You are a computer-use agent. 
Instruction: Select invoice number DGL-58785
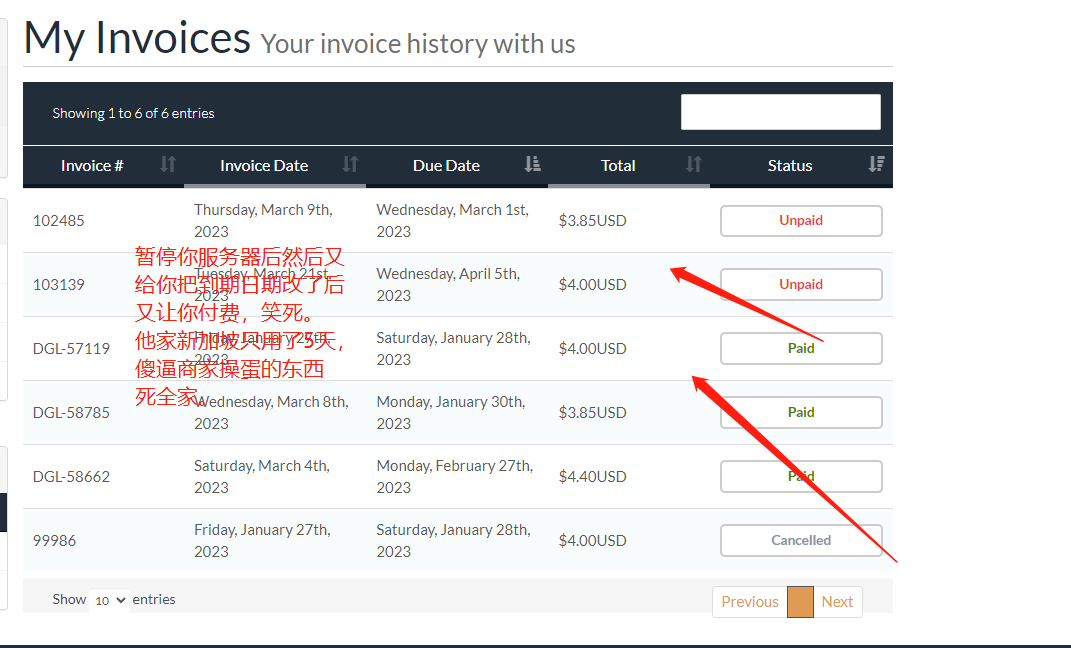(x=71, y=412)
